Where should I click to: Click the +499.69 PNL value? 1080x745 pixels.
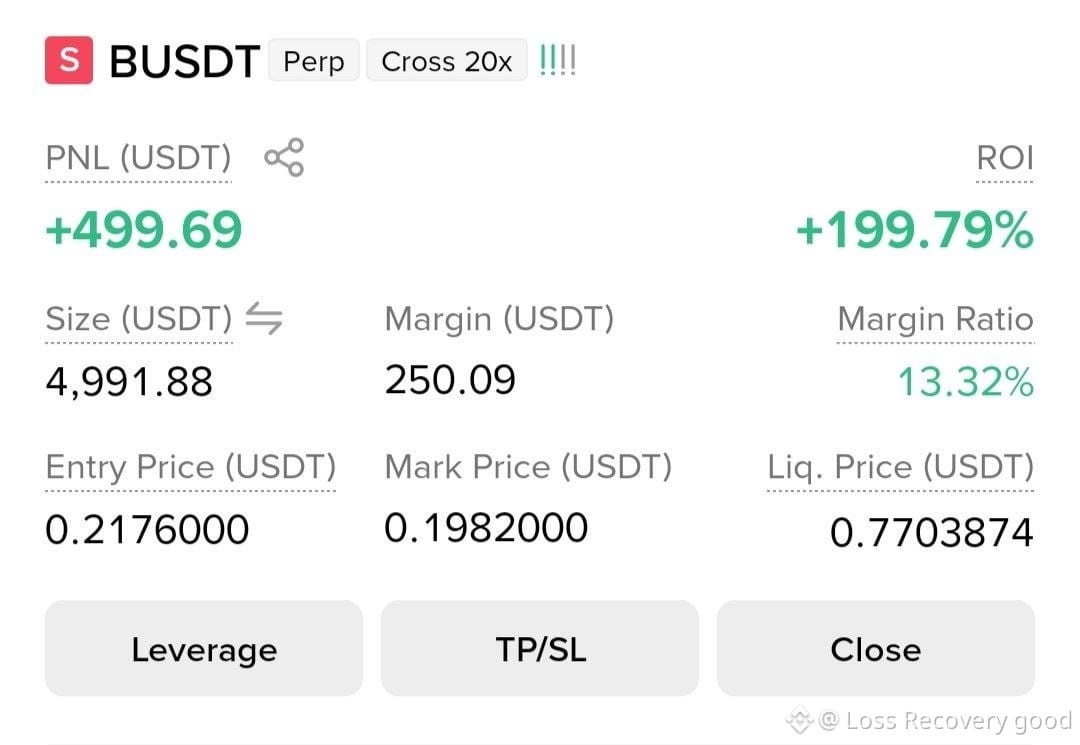[x=144, y=229]
